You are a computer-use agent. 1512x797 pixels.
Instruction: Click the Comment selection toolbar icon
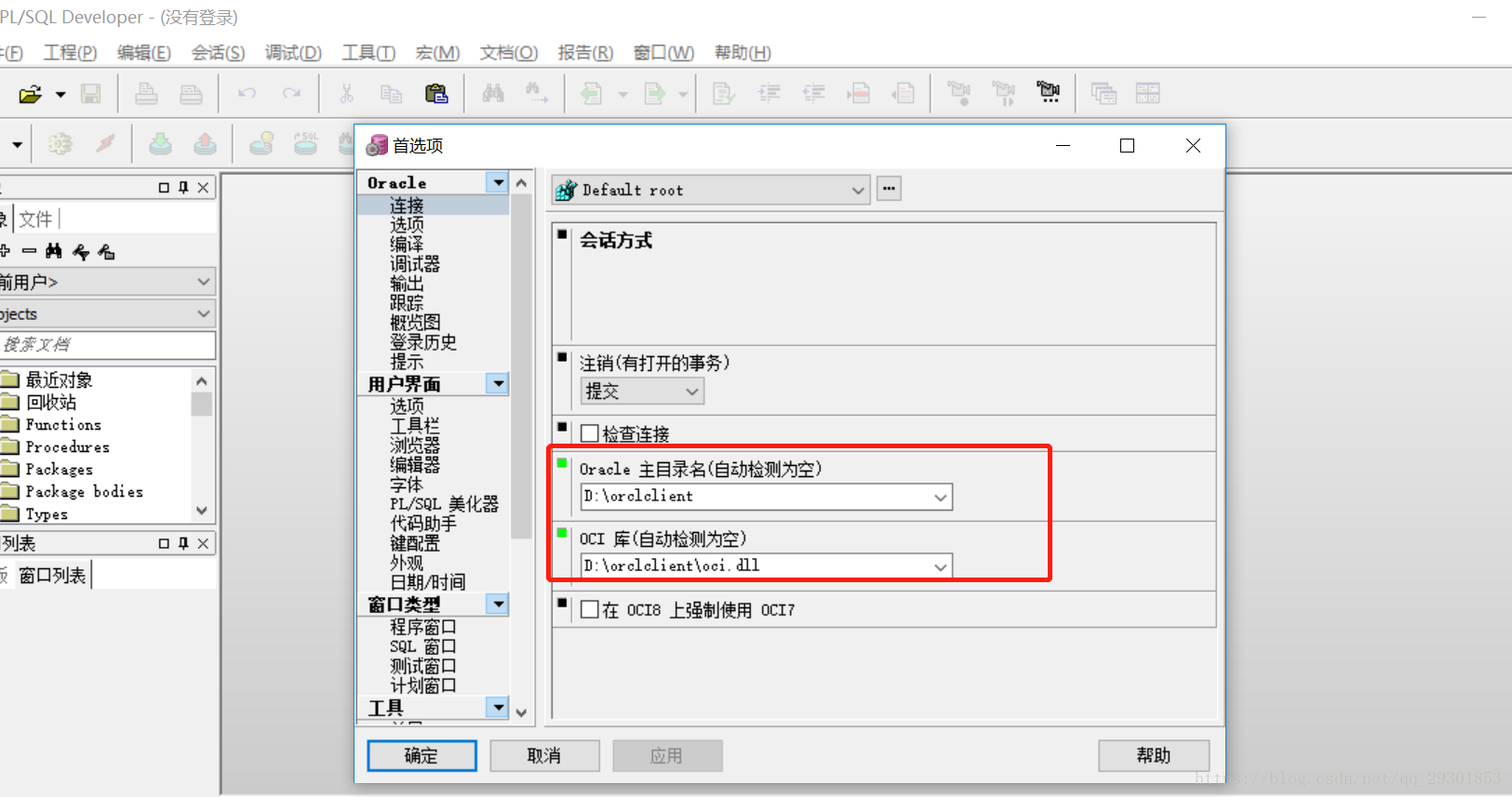(x=859, y=94)
